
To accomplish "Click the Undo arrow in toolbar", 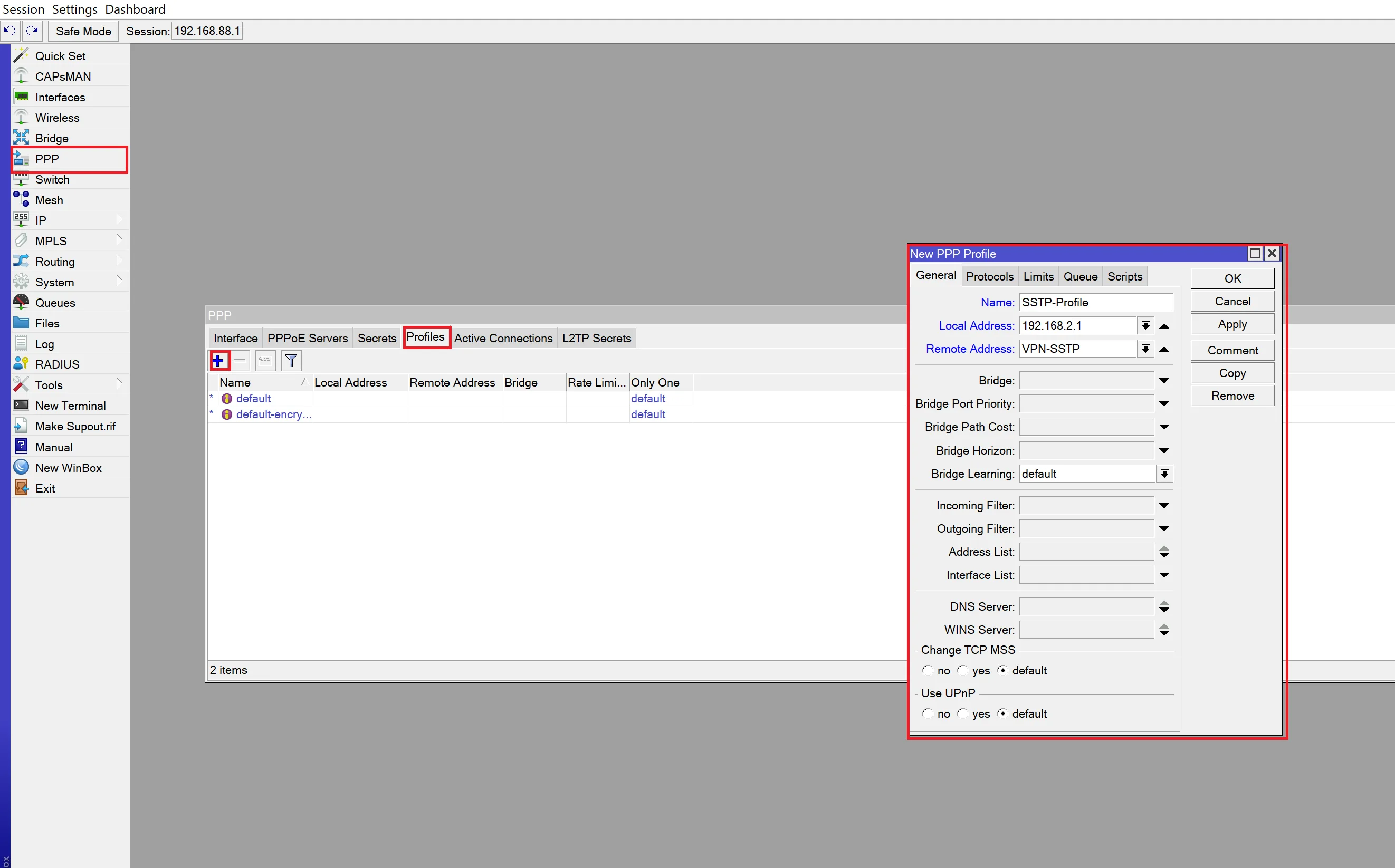I will click(10, 31).
